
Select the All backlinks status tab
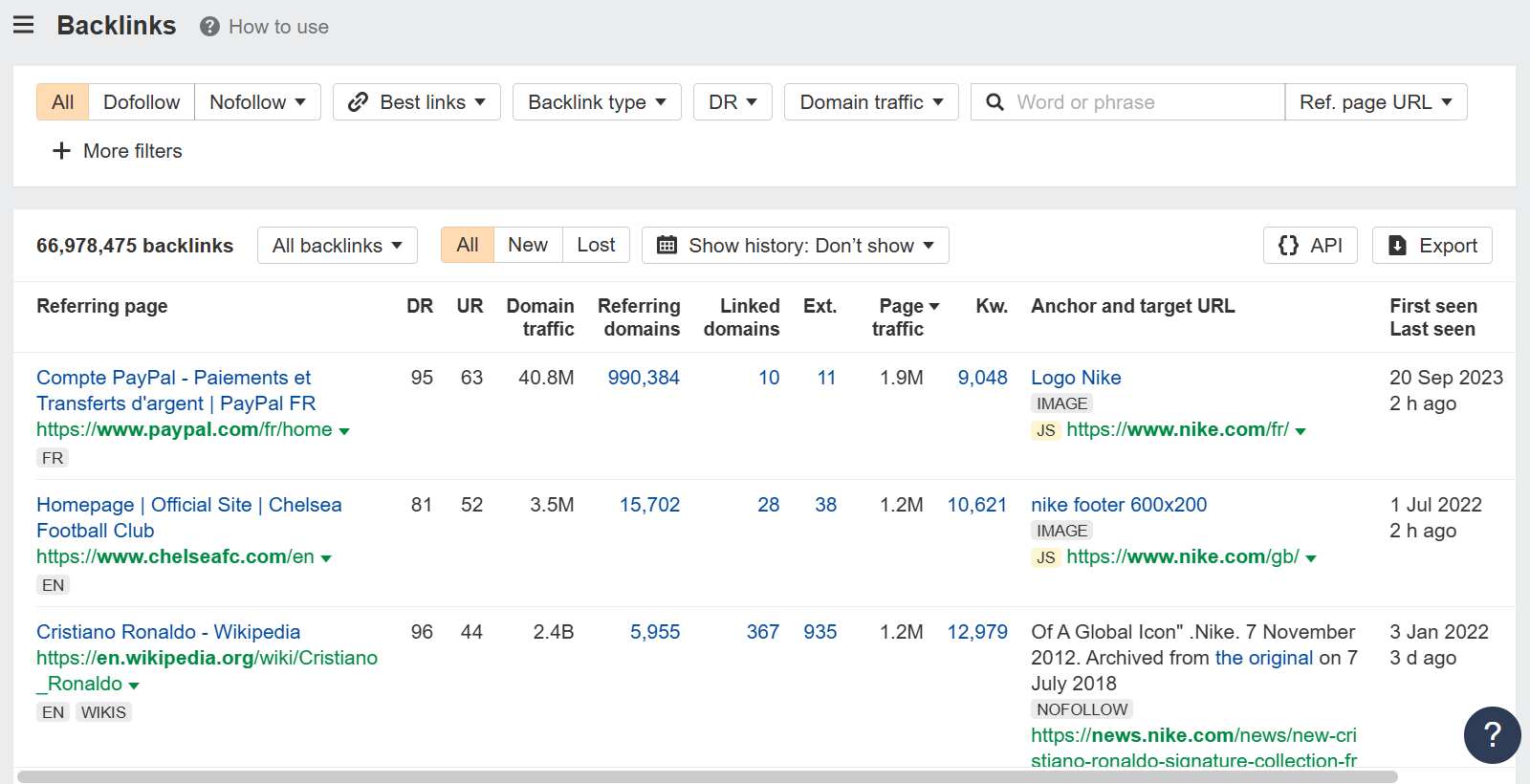[x=468, y=245]
